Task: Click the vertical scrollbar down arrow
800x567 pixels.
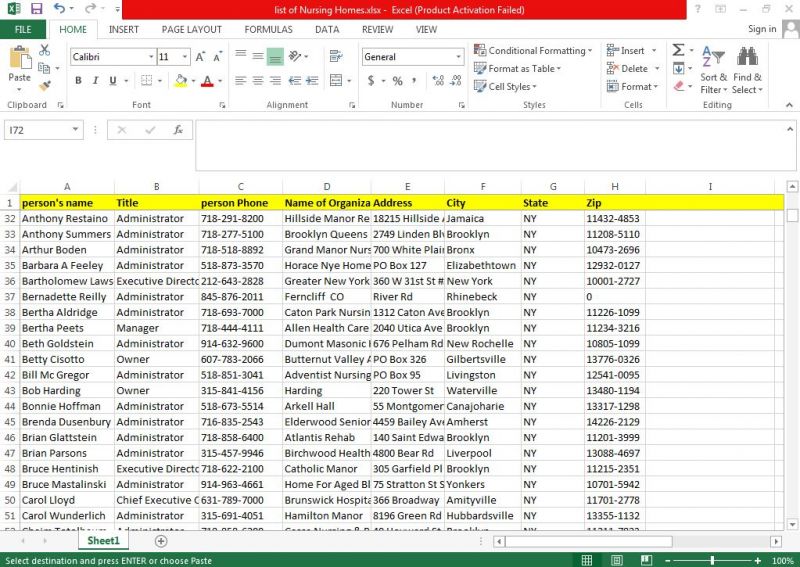Action: [x=792, y=524]
